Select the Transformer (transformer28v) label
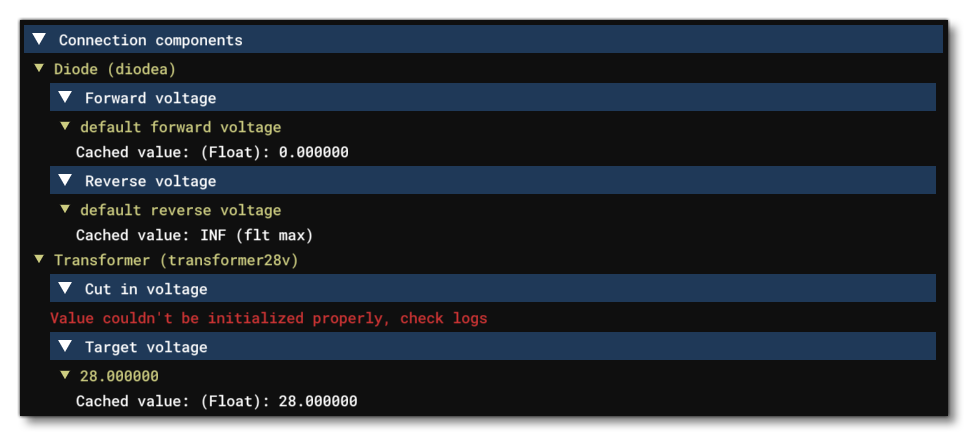The image size is (968, 436). (177, 259)
